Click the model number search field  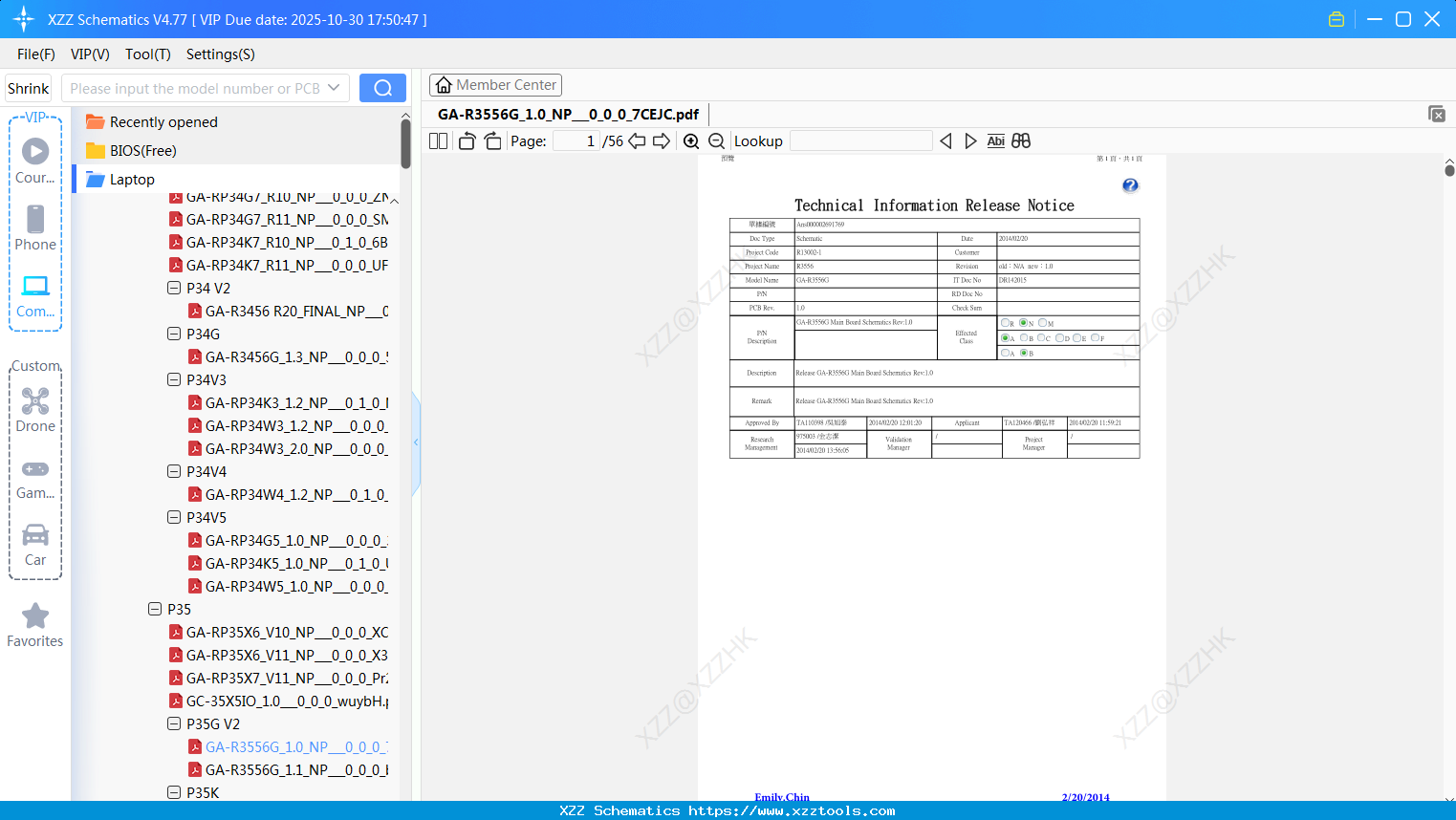[x=194, y=88]
